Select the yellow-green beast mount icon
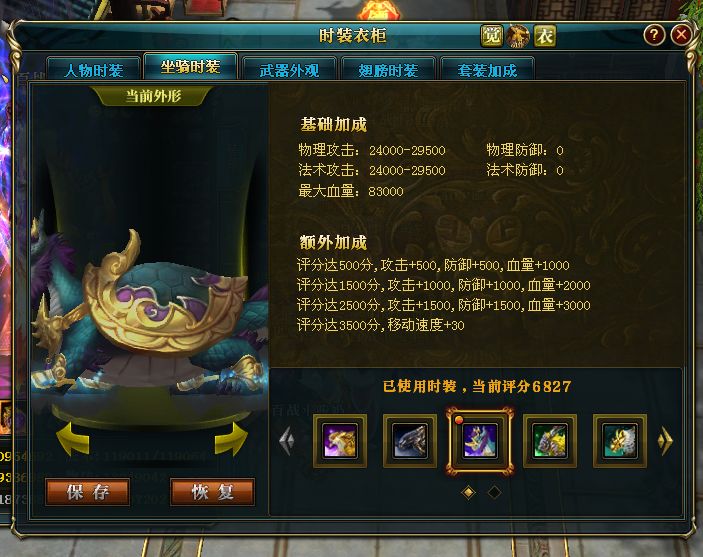The height and width of the screenshot is (557, 703). [x=550, y=441]
